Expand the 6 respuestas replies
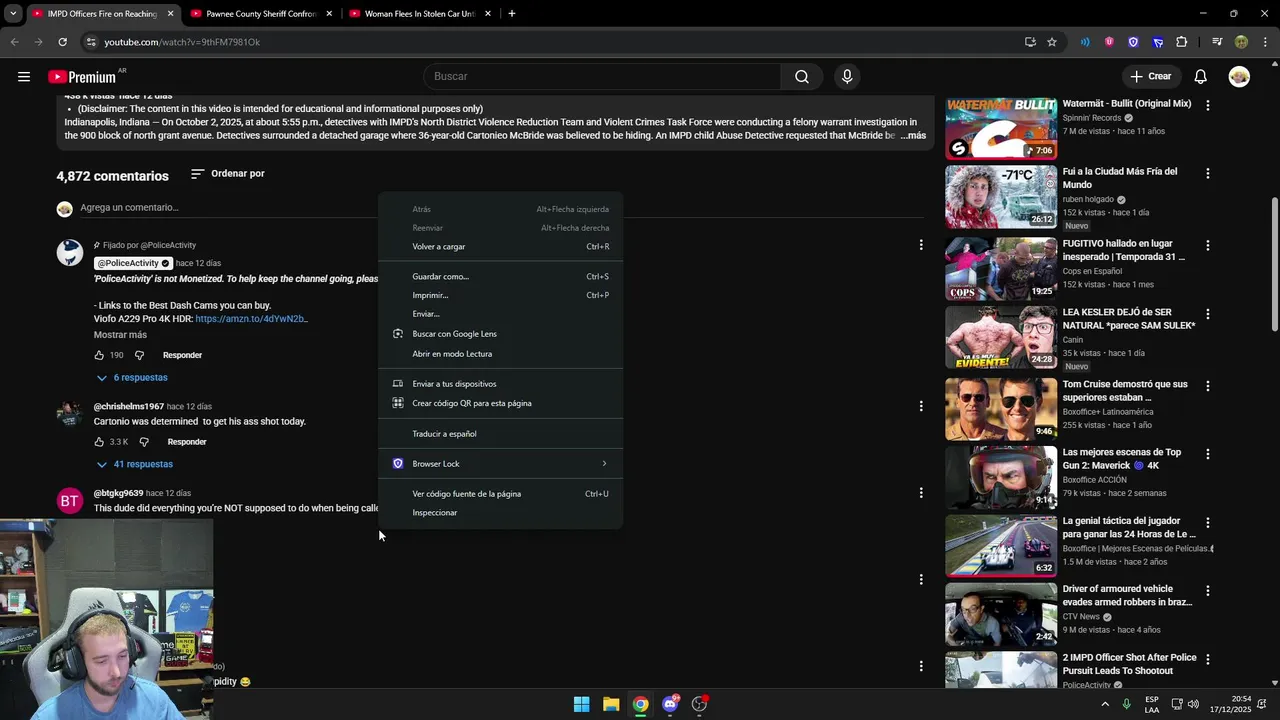Image resolution: width=1280 pixels, height=720 pixels. tap(132, 378)
